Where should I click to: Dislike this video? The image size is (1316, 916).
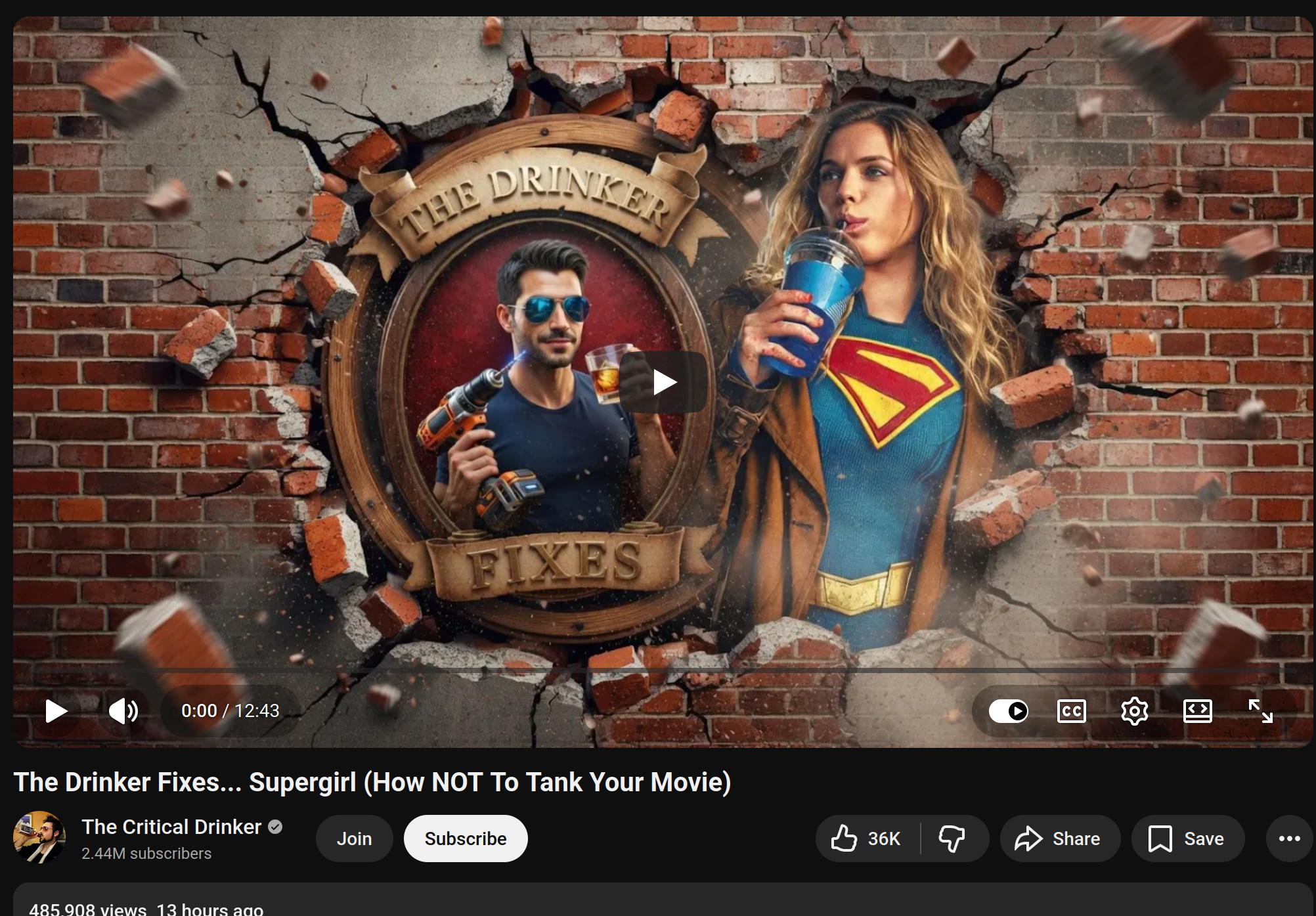coord(952,839)
